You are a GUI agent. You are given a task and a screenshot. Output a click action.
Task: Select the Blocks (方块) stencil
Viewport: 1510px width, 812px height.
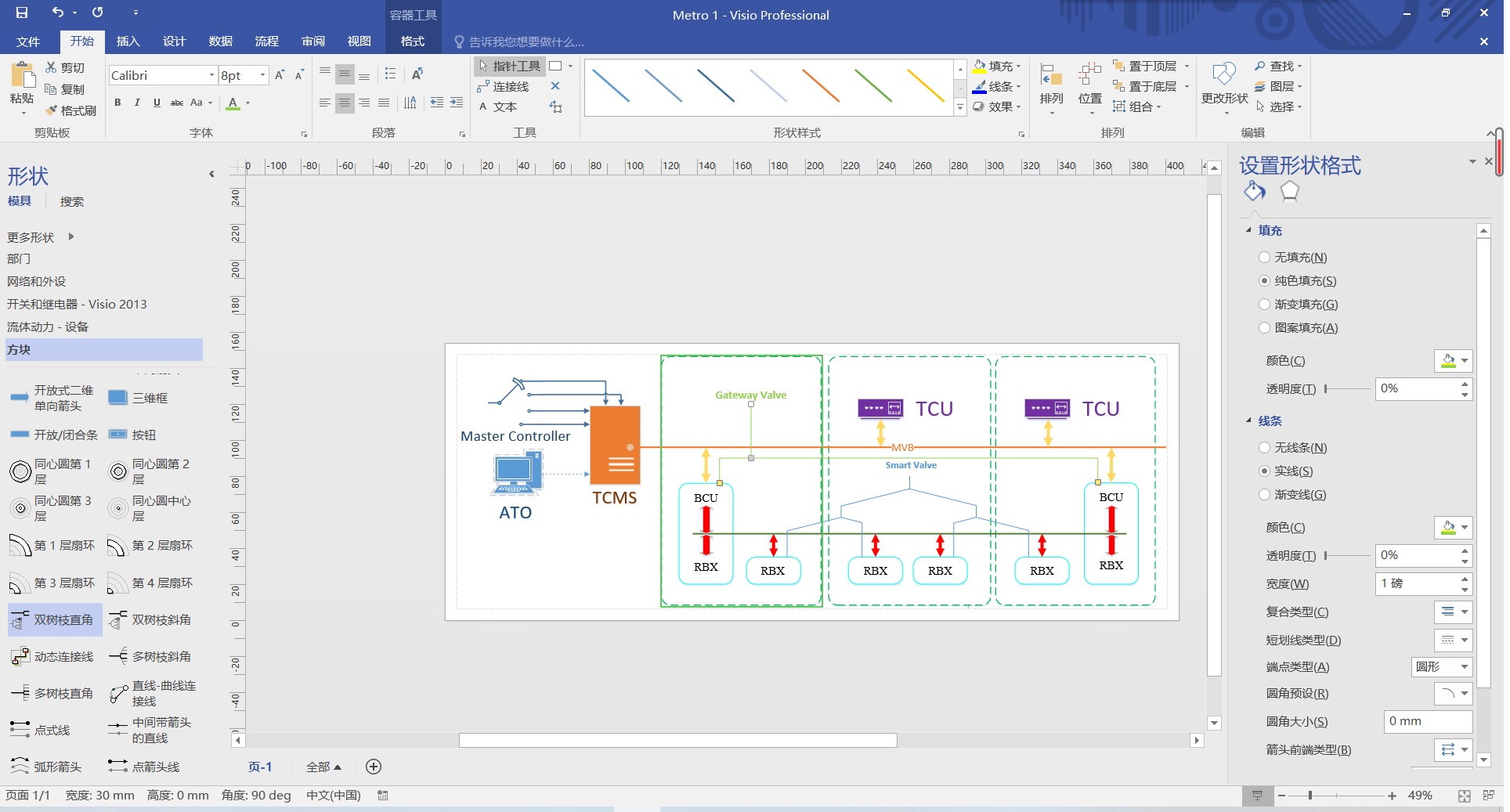104,349
